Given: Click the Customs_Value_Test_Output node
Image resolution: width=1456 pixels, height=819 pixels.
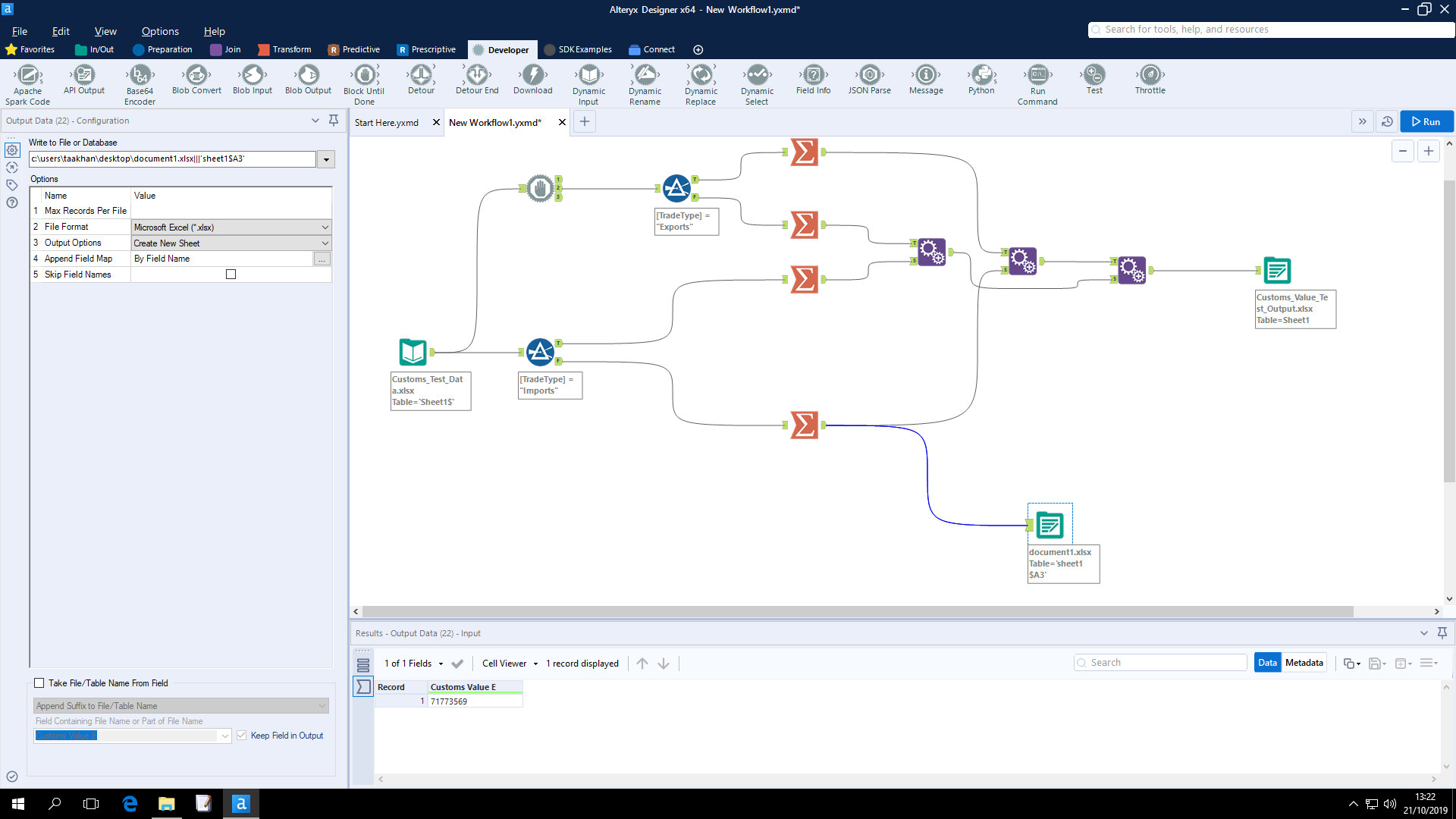Looking at the screenshot, I should click(1278, 271).
